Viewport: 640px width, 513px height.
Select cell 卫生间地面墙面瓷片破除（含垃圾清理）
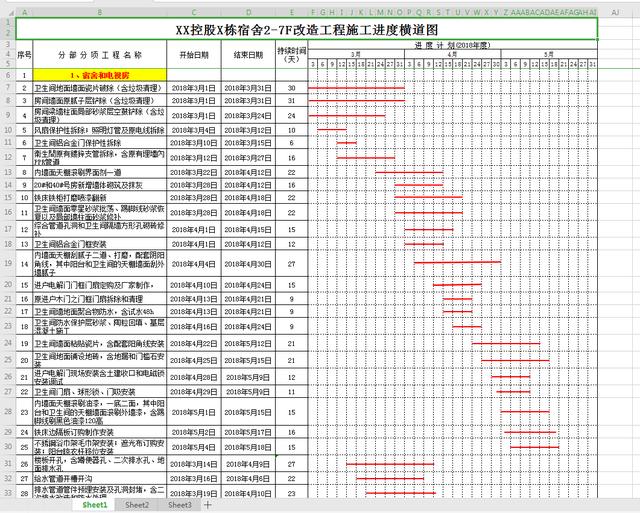[100, 88]
